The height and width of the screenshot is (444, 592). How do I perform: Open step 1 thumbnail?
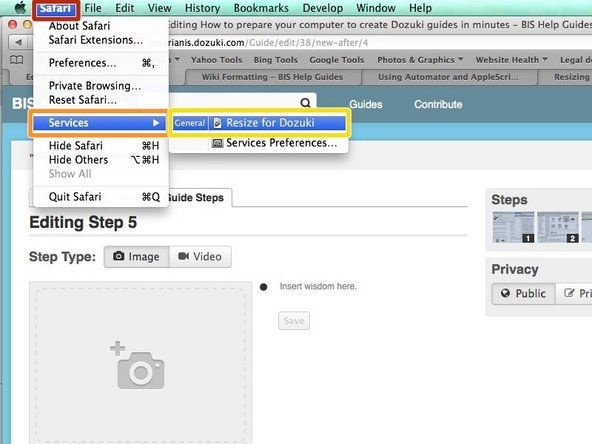pos(513,227)
